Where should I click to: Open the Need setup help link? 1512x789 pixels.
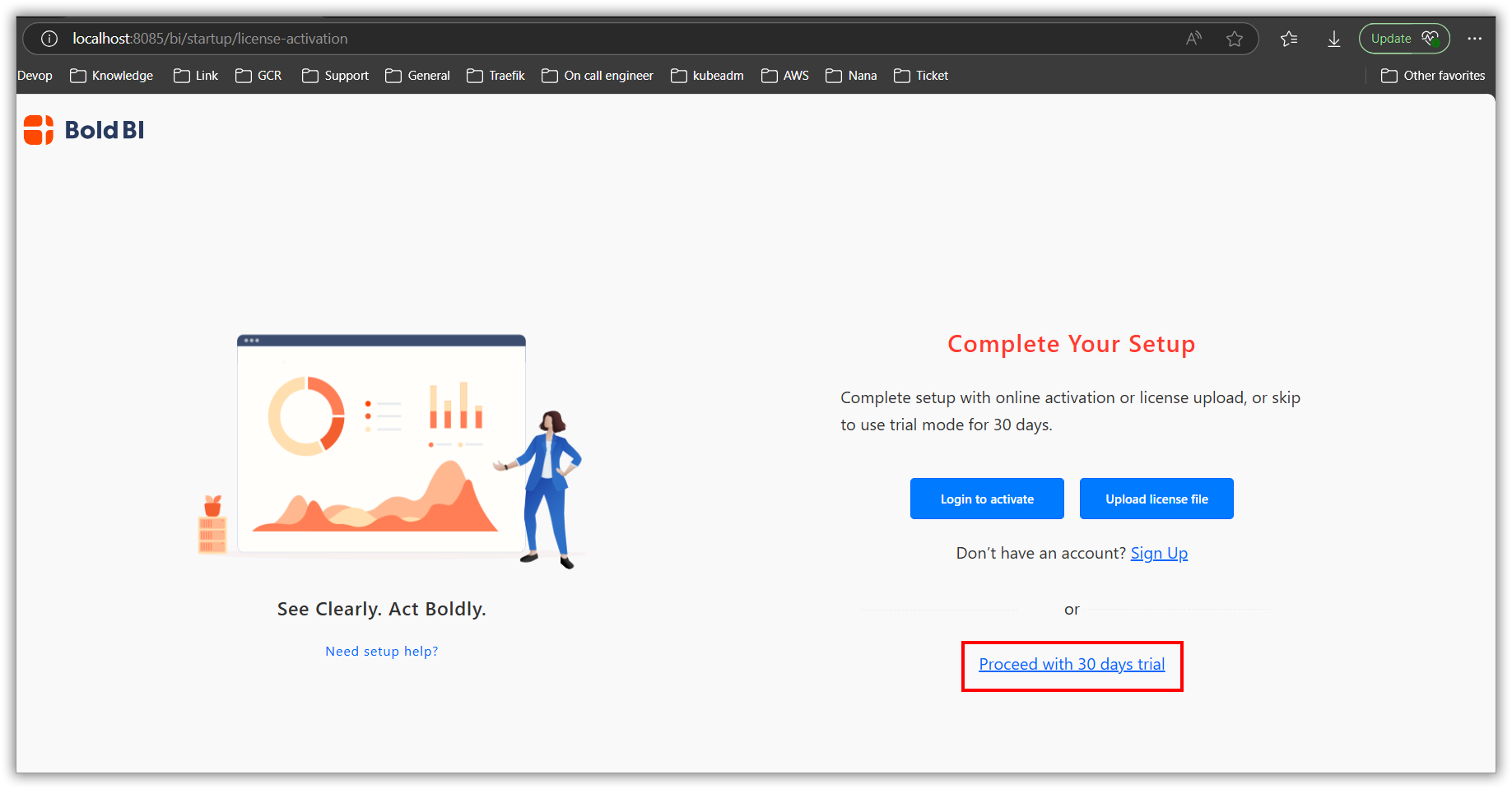coord(381,650)
